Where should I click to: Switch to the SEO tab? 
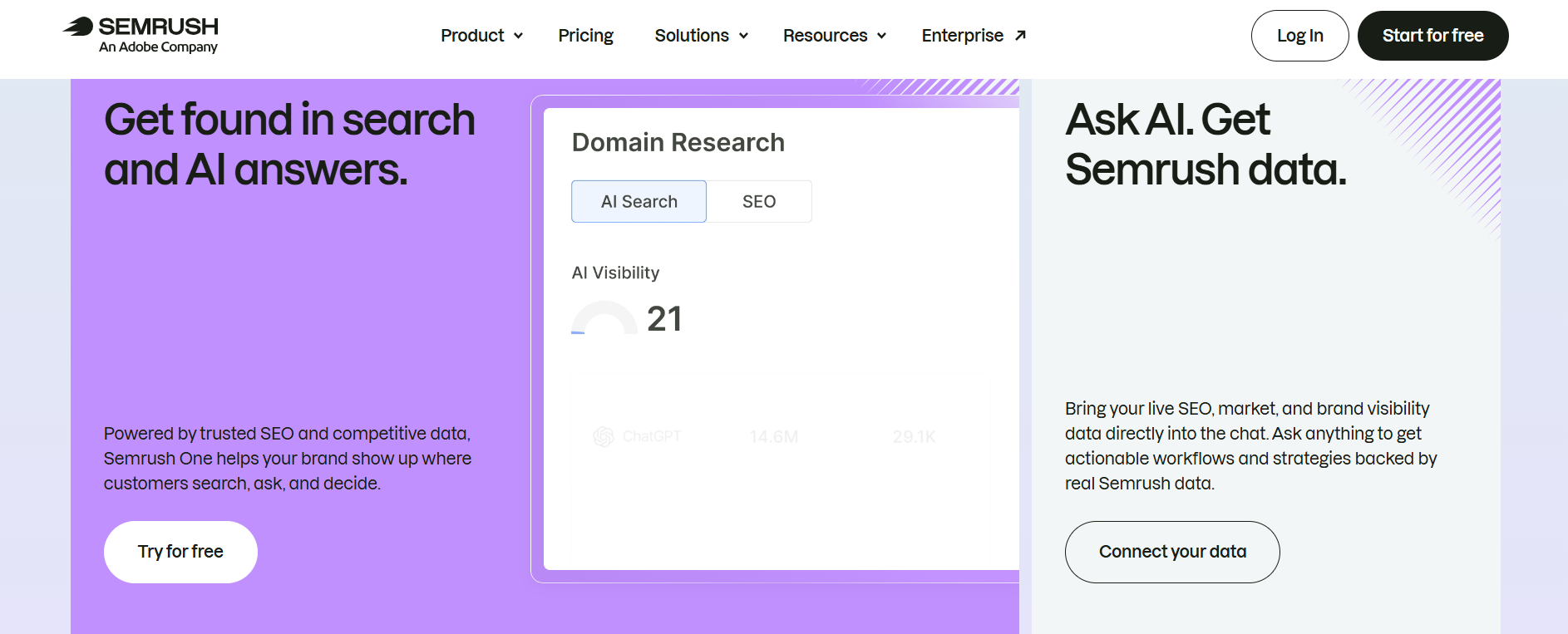click(x=759, y=201)
